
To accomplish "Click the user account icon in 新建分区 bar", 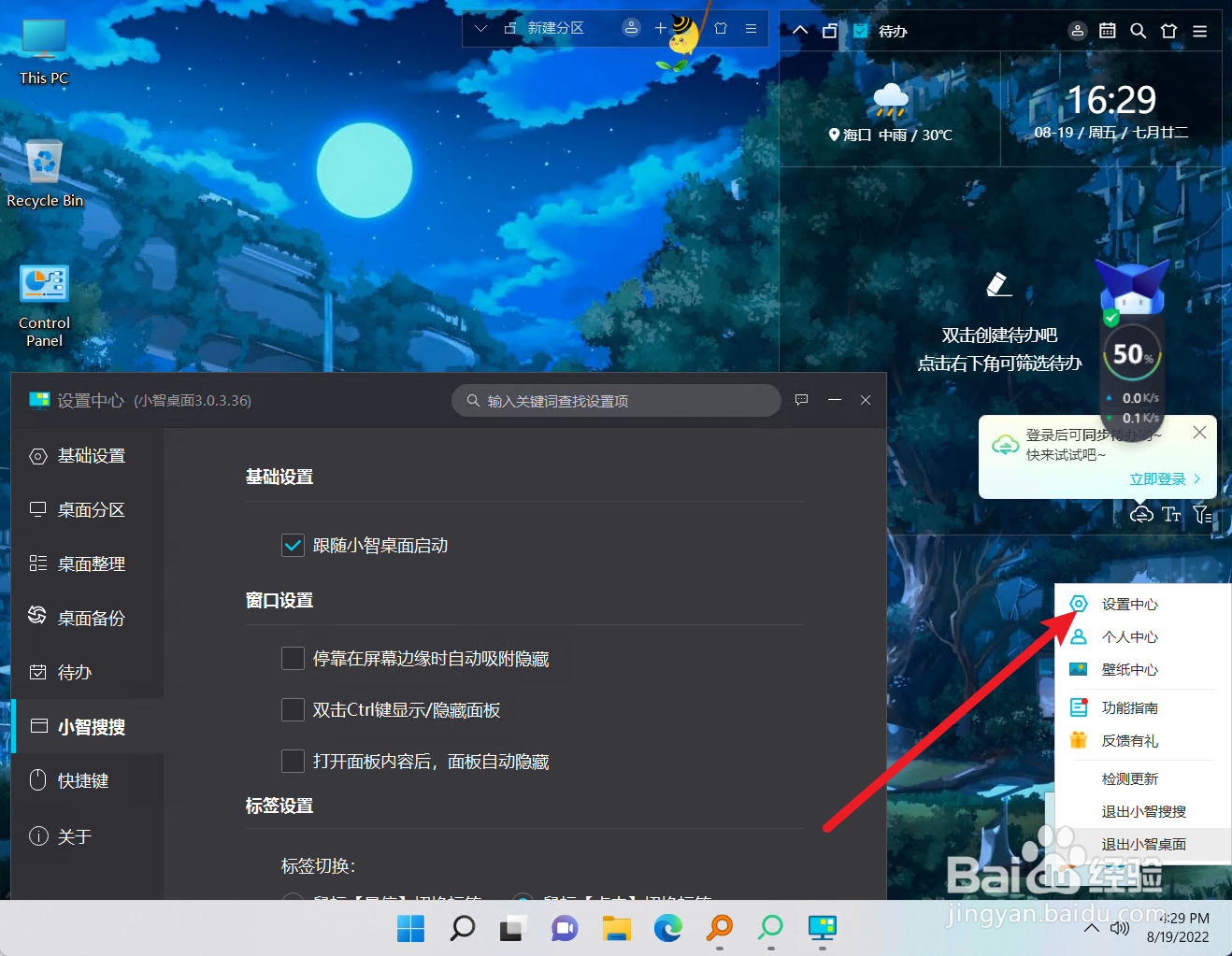I will pyautogui.click(x=632, y=28).
